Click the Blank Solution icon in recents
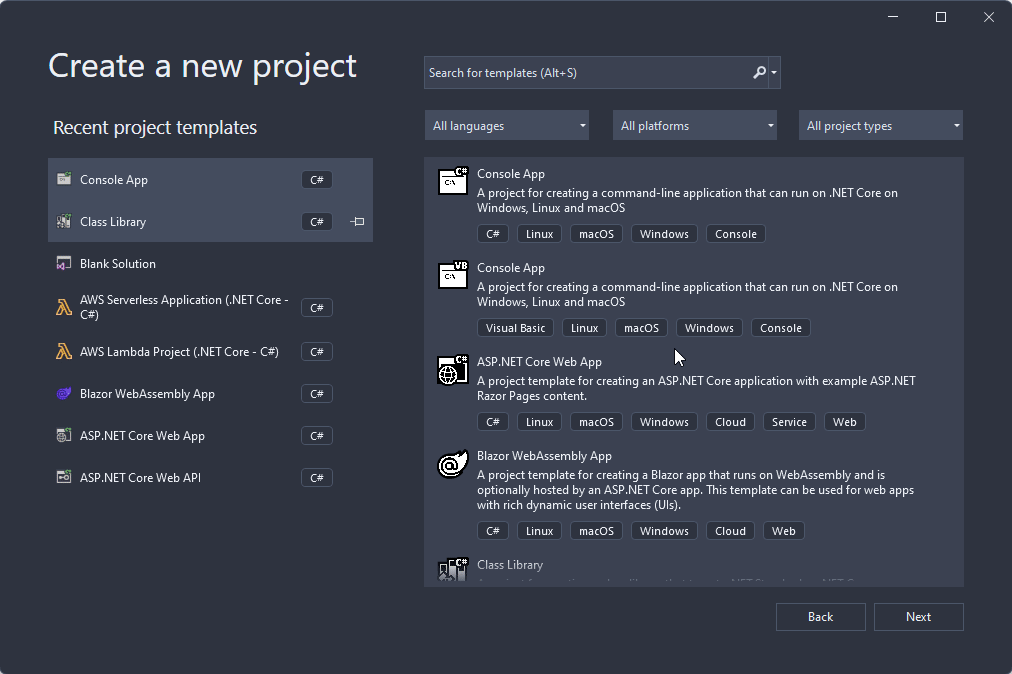 [64, 264]
